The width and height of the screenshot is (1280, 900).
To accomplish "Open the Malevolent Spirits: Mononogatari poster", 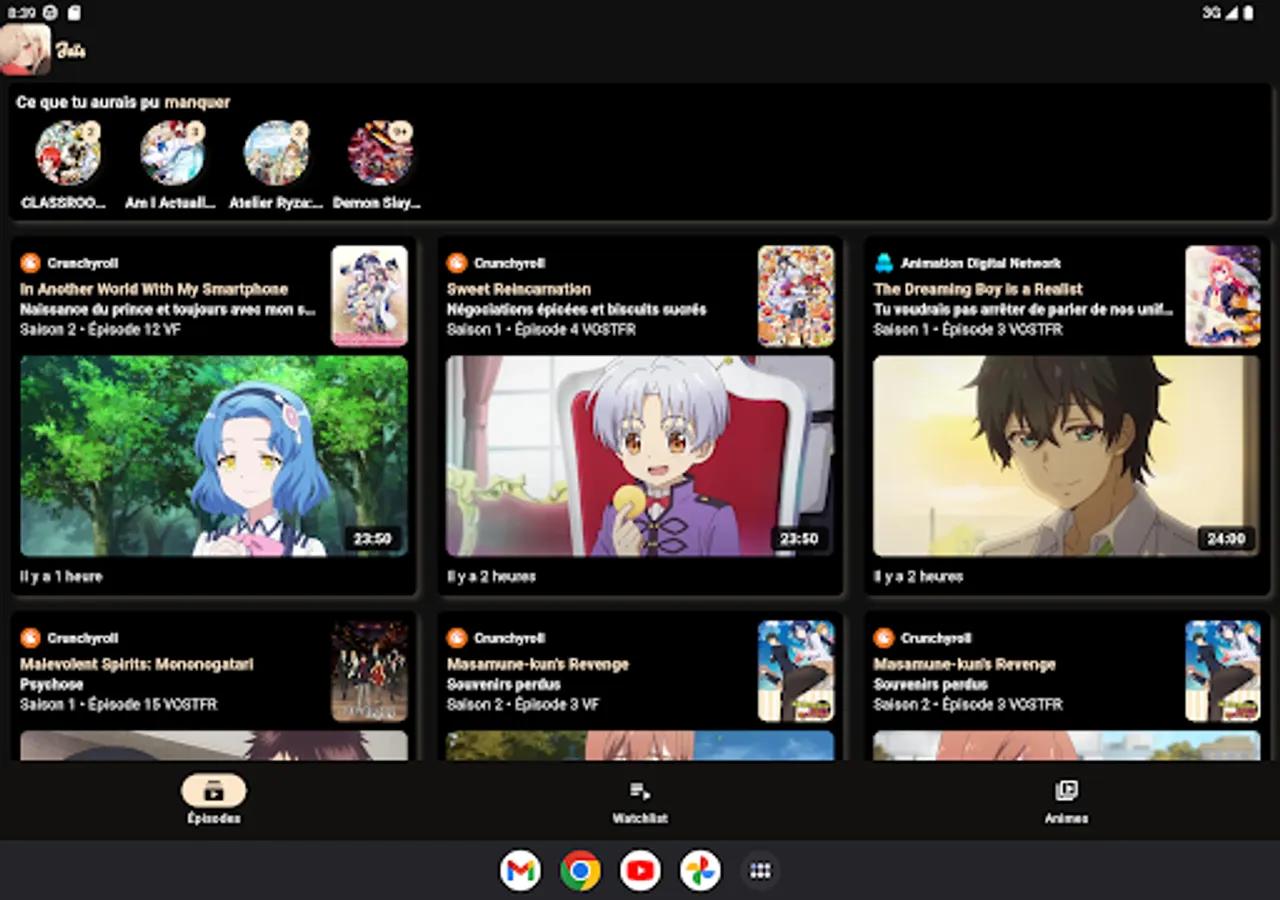I will [370, 671].
